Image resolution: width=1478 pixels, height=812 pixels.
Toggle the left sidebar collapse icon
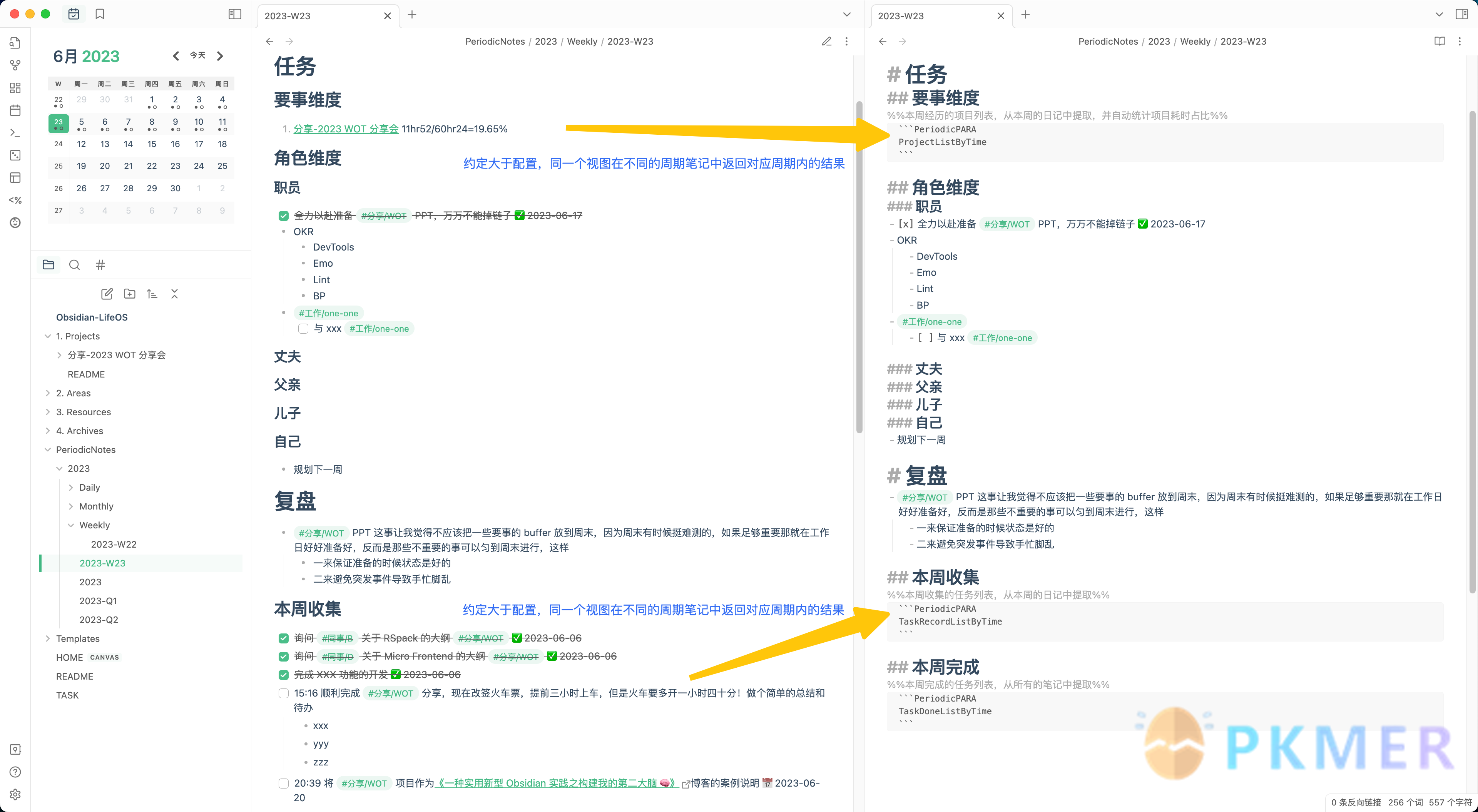235,14
